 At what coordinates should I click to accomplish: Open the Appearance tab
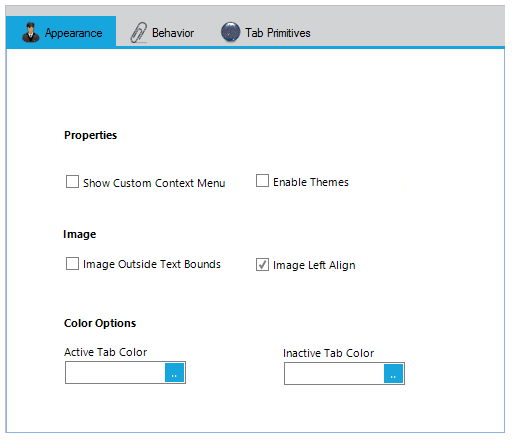pos(61,32)
